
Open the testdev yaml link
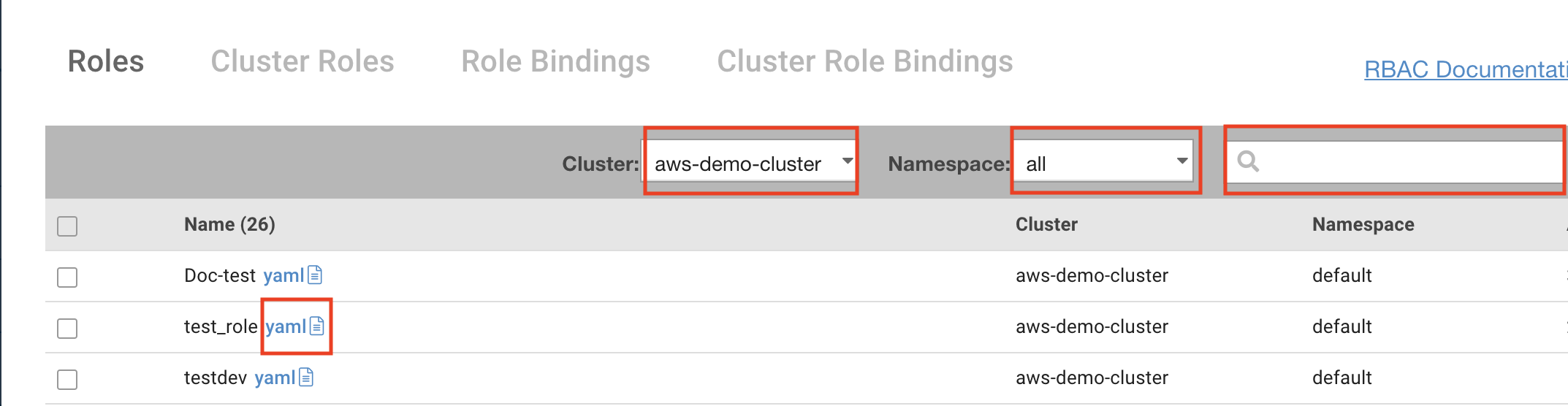(275, 378)
